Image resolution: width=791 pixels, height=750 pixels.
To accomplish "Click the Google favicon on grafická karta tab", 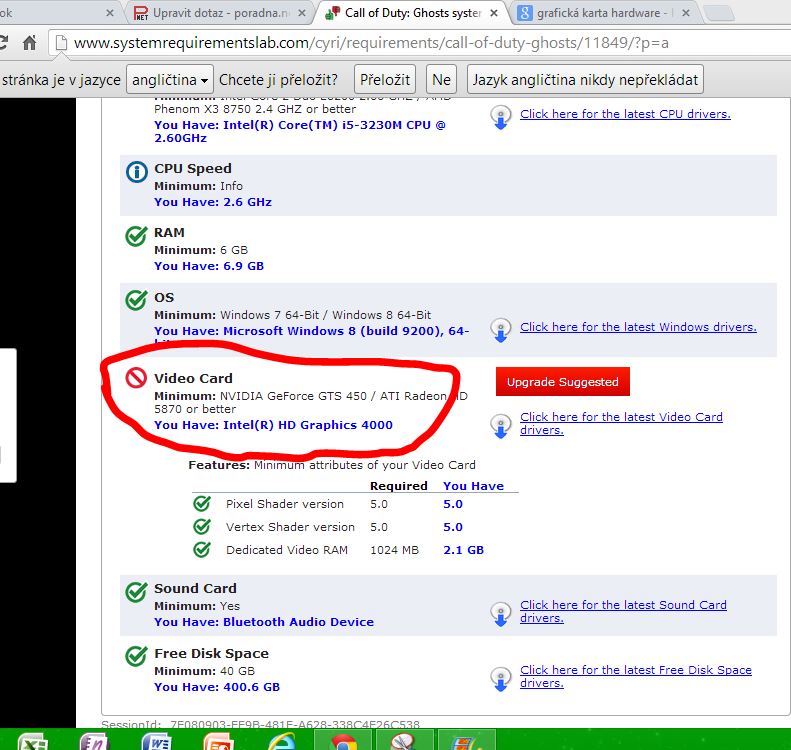I will click(x=525, y=13).
